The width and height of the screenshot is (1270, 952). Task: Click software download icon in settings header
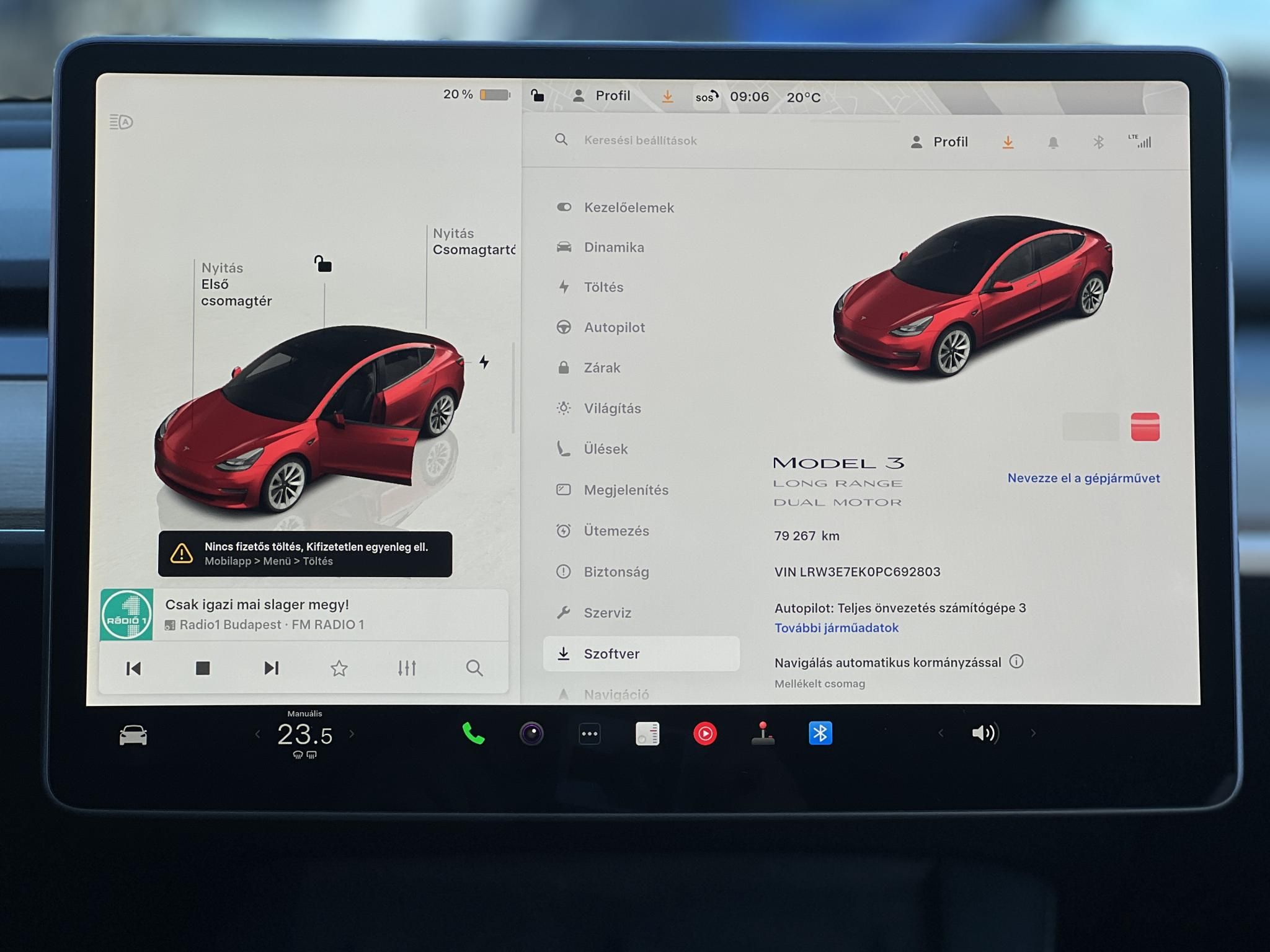1008,143
